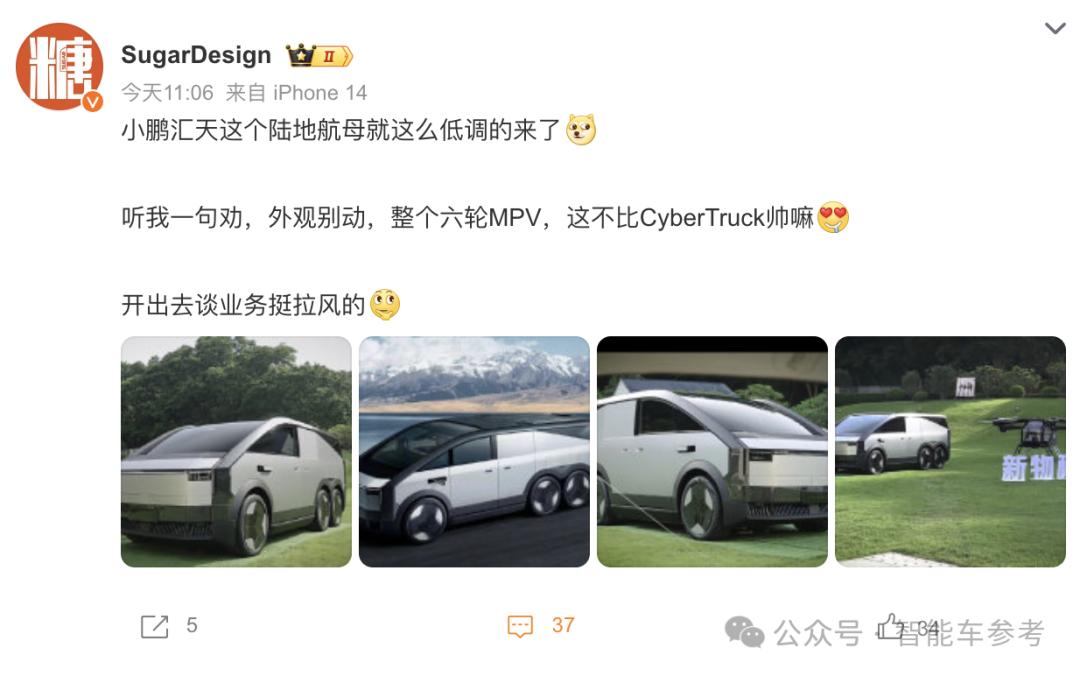The image size is (1080, 676).
Task: Click the WeChat logo in watermark
Action: [744, 631]
